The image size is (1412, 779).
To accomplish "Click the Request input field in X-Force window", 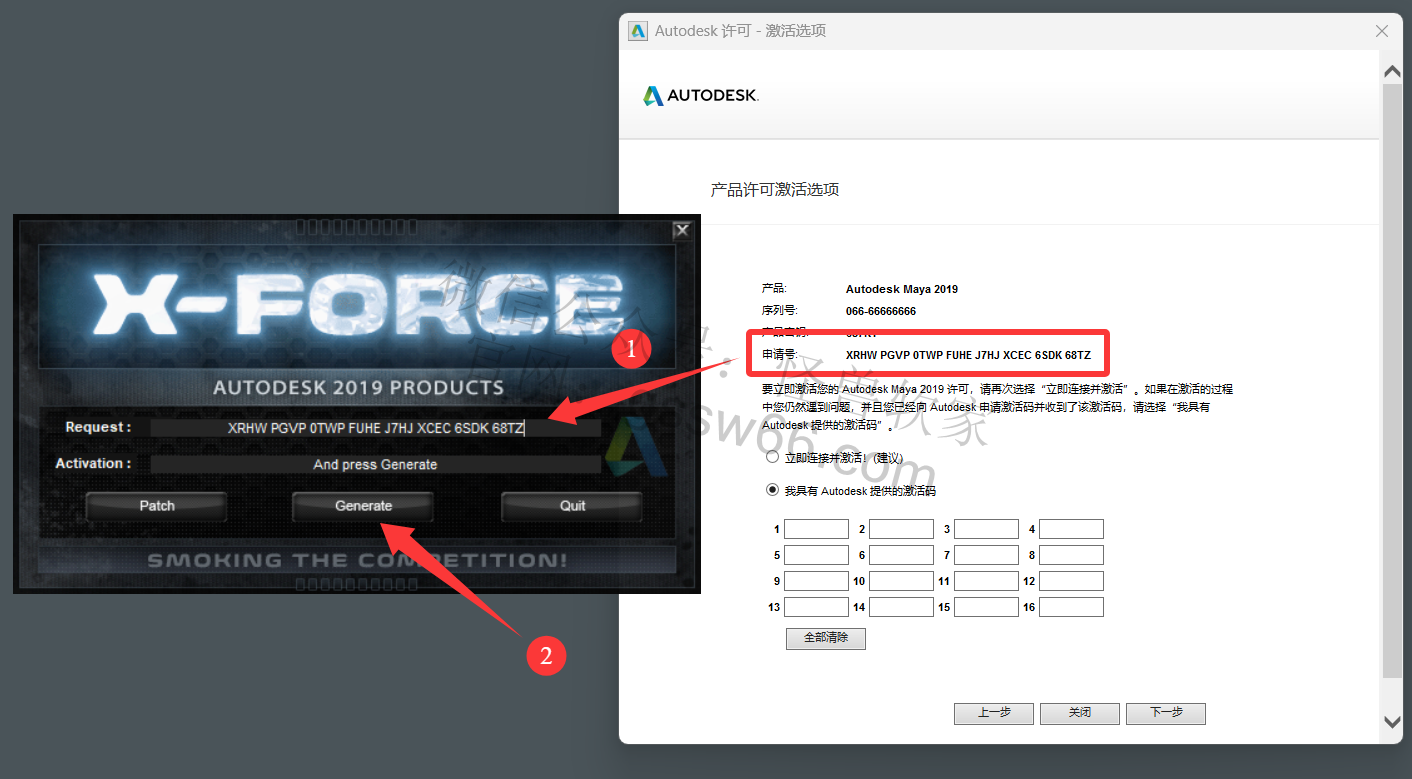I will (x=376, y=428).
